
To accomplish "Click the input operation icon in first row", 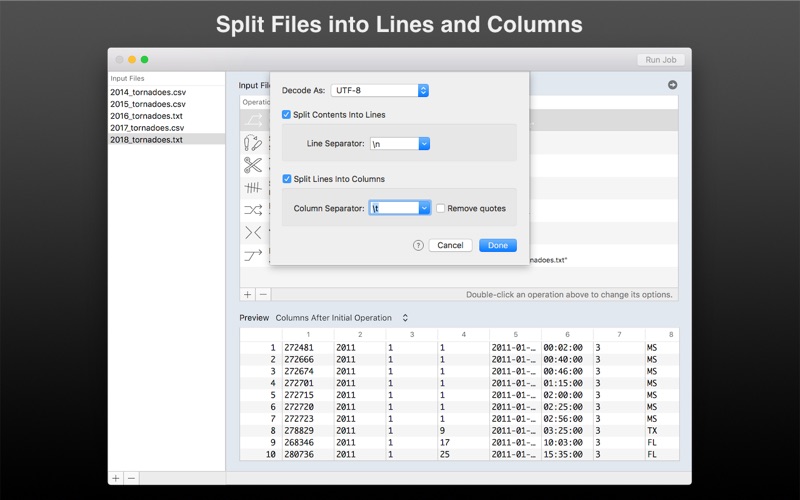I will (x=253, y=120).
